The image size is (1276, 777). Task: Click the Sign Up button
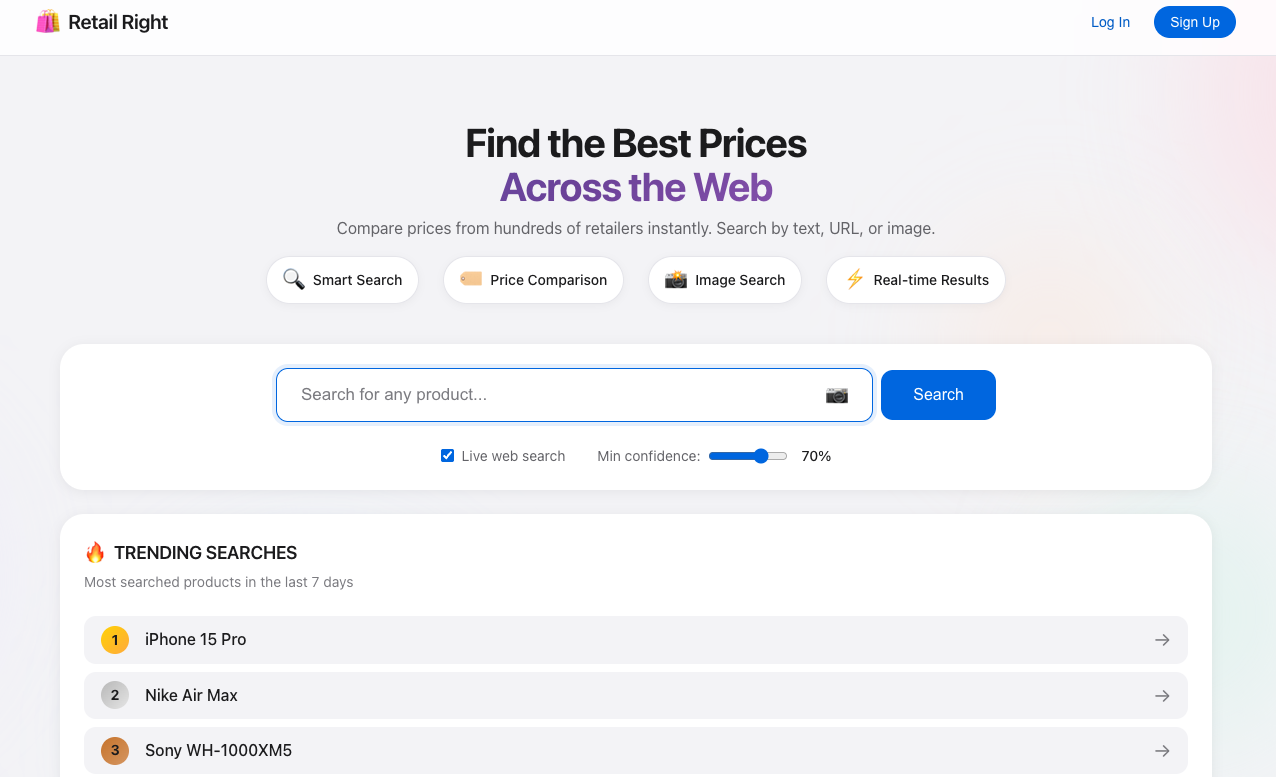1194,21
